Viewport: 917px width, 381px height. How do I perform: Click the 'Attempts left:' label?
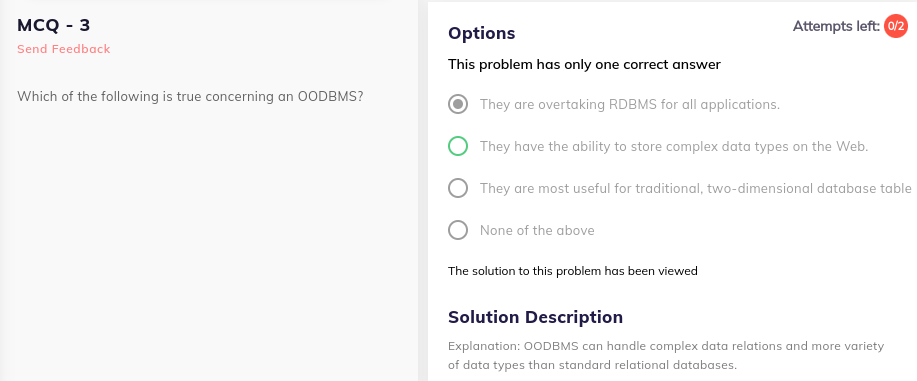tap(836, 26)
